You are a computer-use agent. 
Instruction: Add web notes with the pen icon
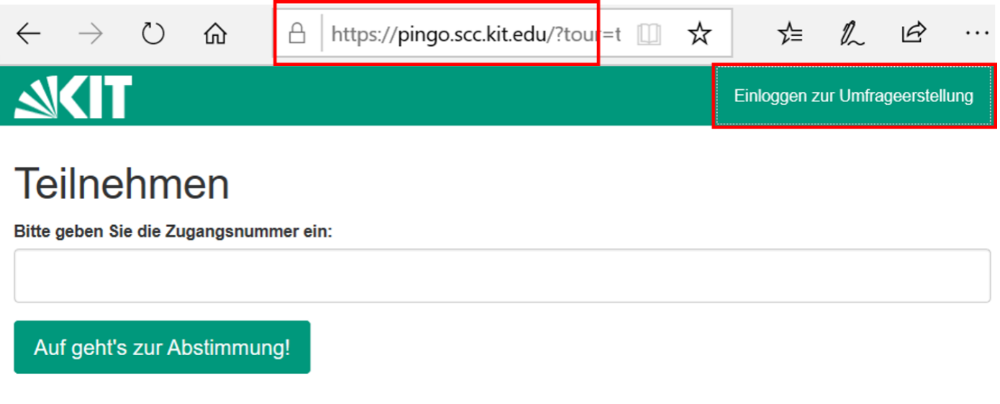[851, 34]
